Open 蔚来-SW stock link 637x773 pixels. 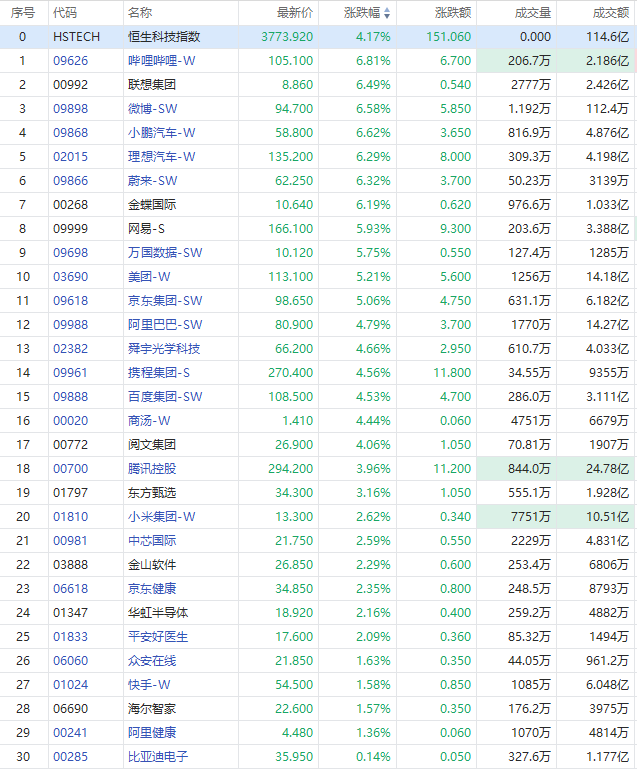point(153,180)
